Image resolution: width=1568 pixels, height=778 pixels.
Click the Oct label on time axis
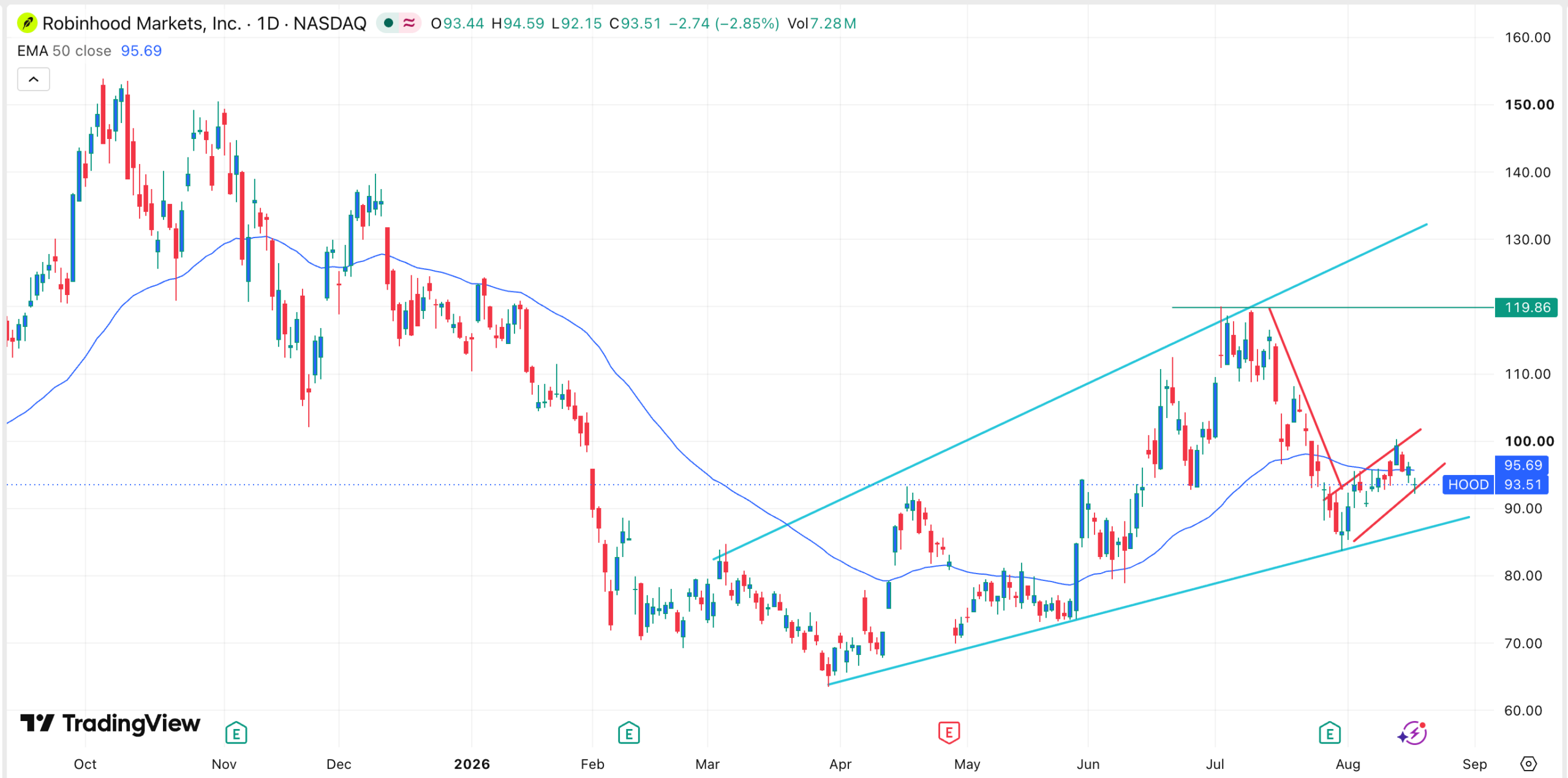(85, 764)
